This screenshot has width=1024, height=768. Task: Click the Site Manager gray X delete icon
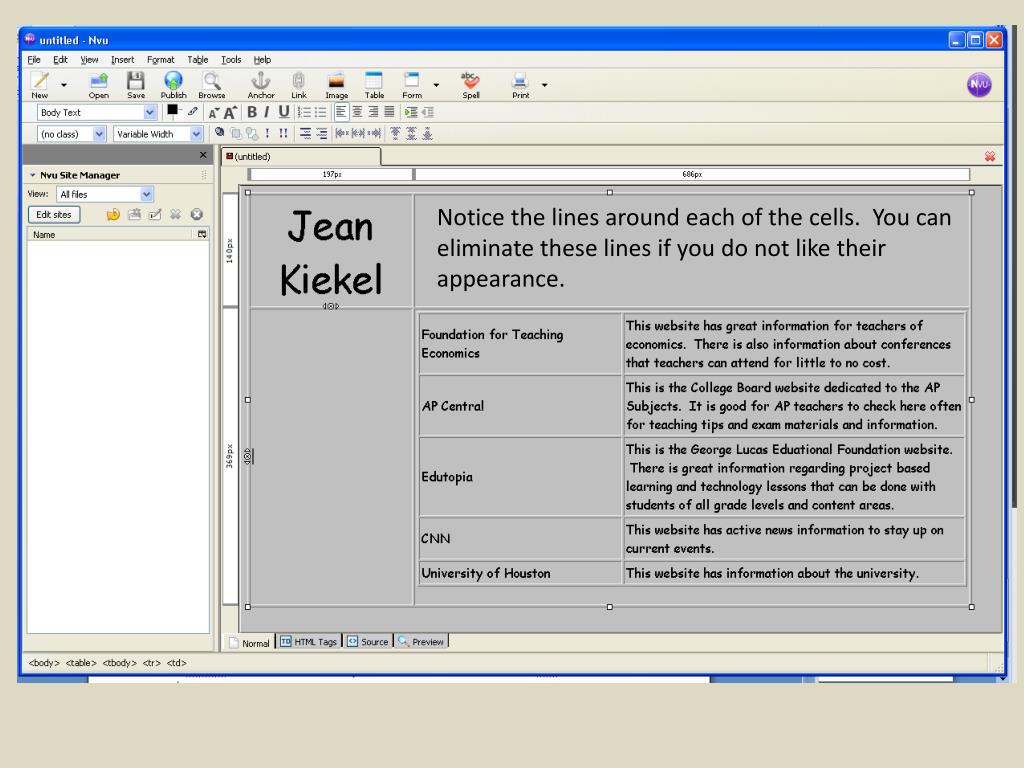[176, 214]
